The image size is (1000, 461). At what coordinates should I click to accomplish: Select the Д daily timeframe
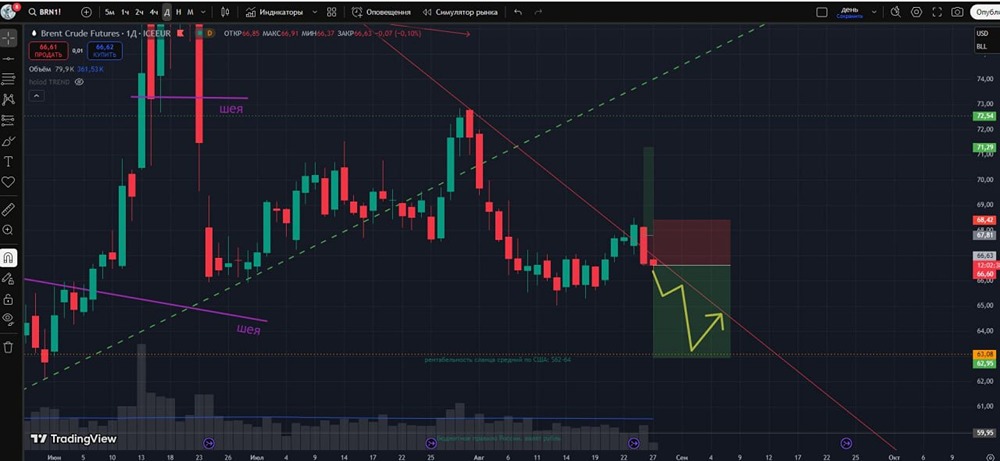pyautogui.click(x=166, y=12)
